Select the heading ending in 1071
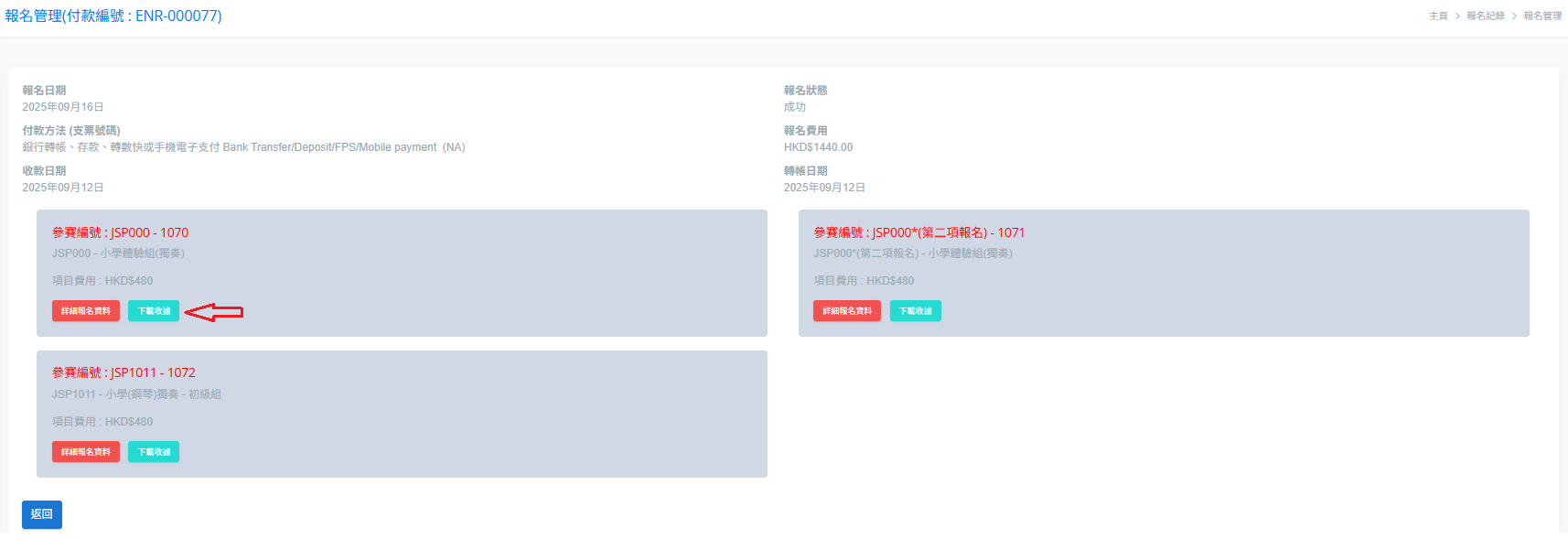The image size is (1568, 539). (919, 232)
